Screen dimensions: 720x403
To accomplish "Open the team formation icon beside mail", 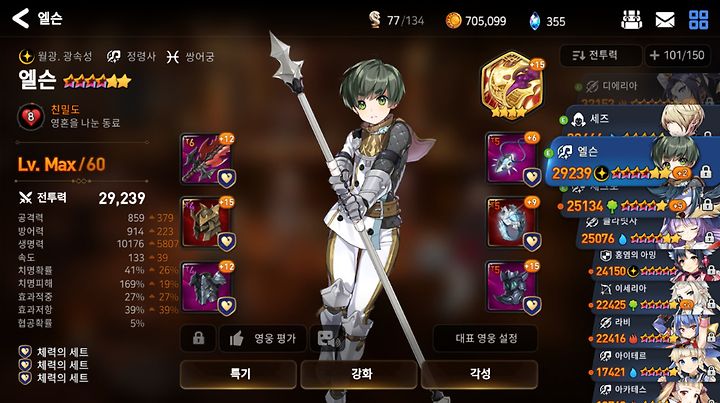I will [x=632, y=20].
